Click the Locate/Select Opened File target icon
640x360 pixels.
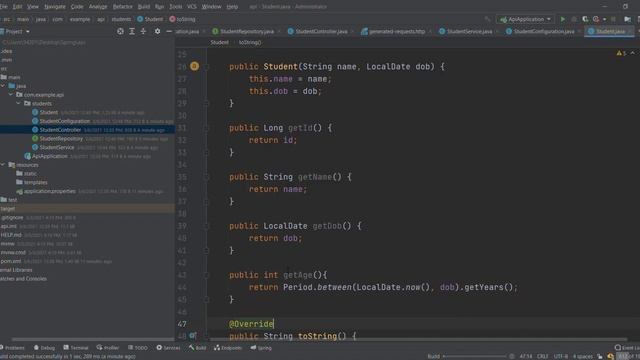tap(120, 31)
